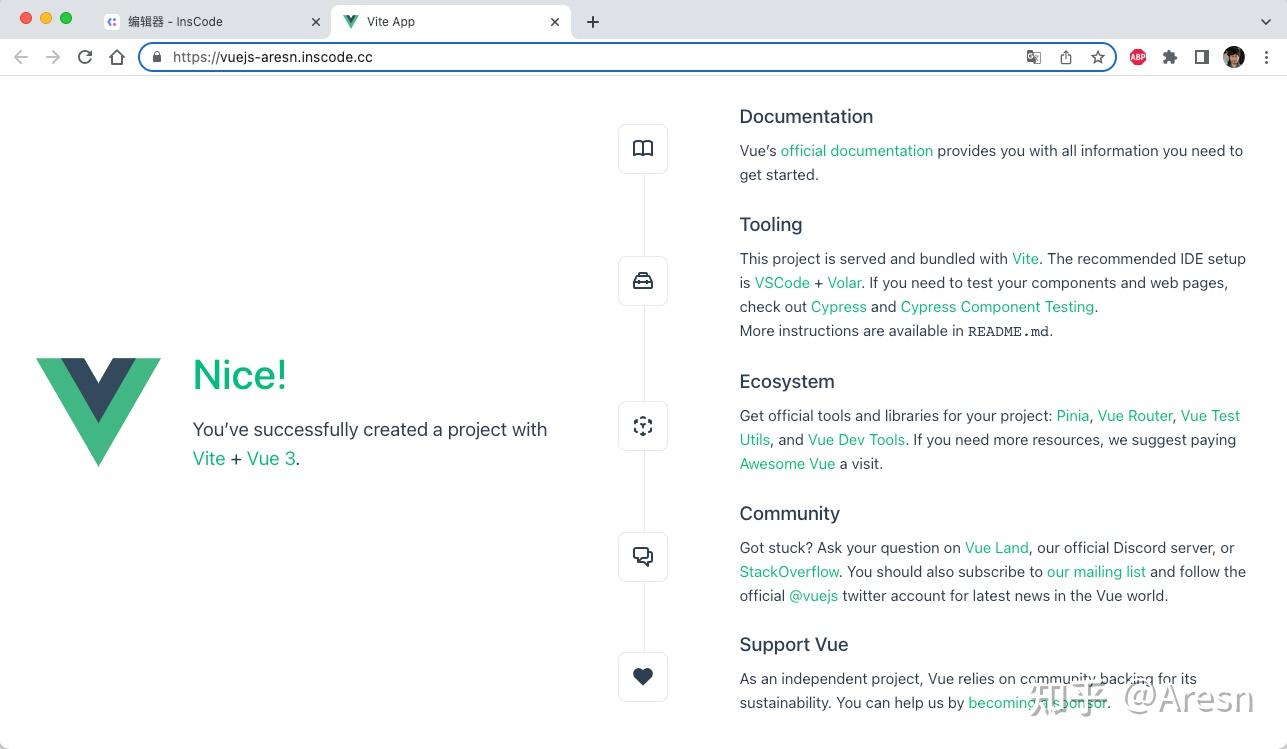Open the Chrome three-dot menu
The width and height of the screenshot is (1287, 749).
tap(1267, 58)
